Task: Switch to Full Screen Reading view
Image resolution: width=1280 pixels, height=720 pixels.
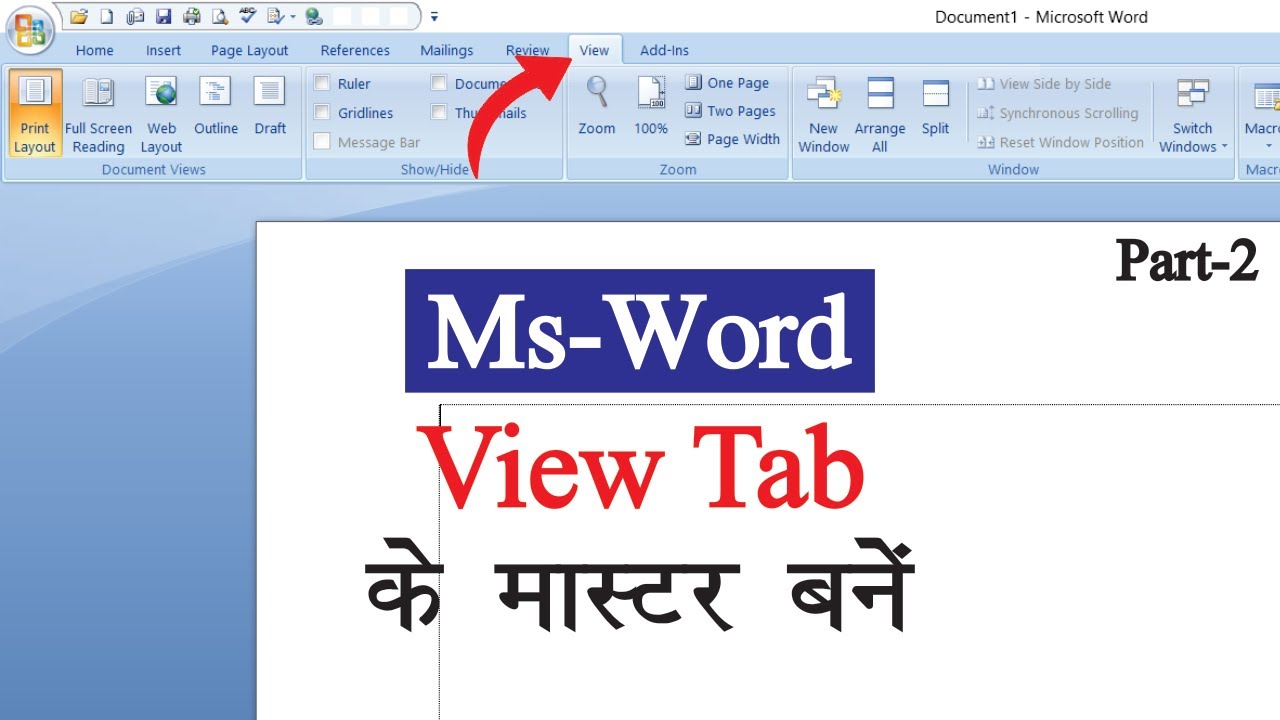Action: tap(98, 112)
